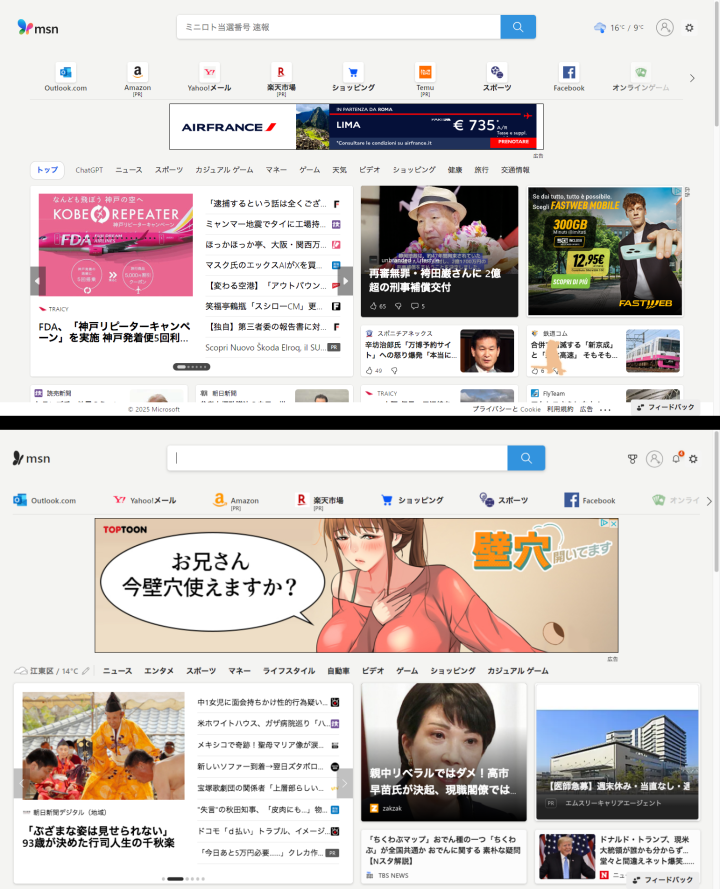Click the empty search field with cursor
720x889 pixels.
(x=340, y=458)
